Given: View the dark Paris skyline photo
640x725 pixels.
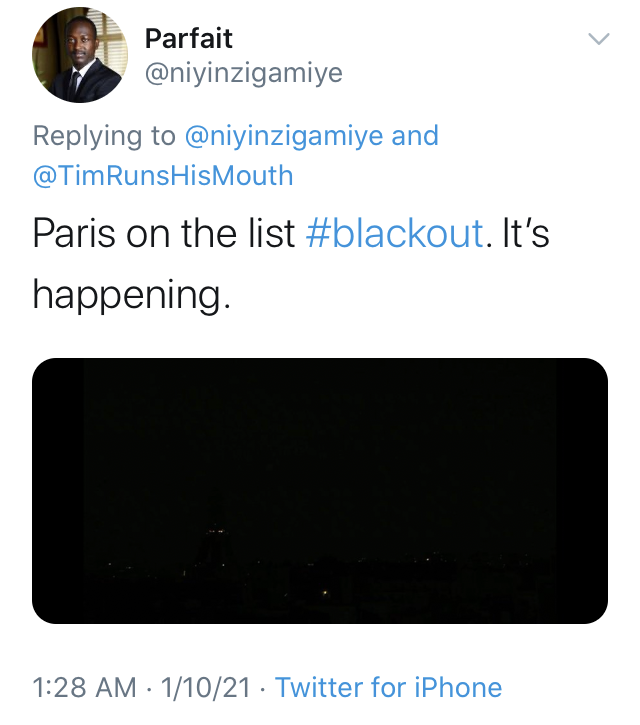Looking at the screenshot, I should point(320,491).
